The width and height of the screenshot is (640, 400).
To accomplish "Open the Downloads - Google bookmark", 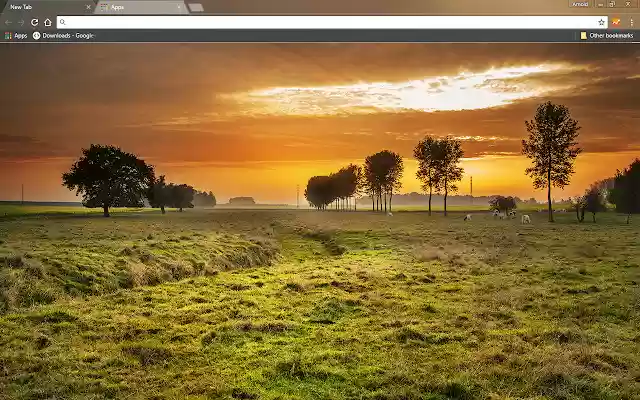I will 63,36.
